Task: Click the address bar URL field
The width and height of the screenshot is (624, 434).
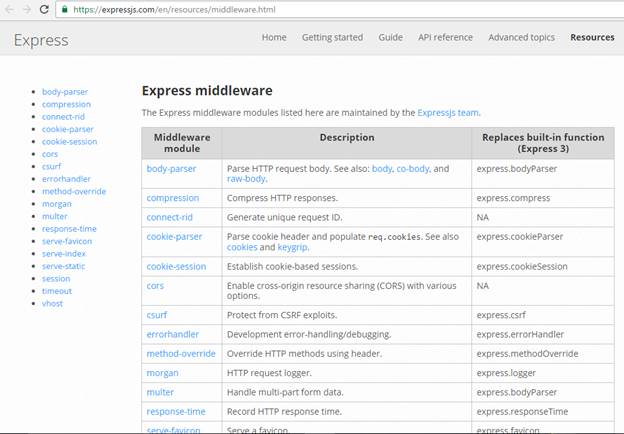Action: pyautogui.click(x=342, y=10)
